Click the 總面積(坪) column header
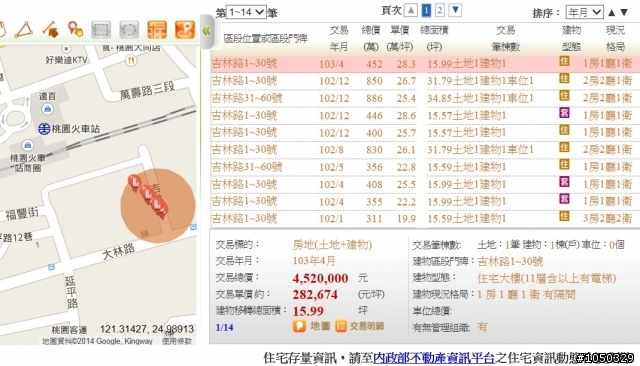Screen dimensions: 640x366 [x=434, y=38]
